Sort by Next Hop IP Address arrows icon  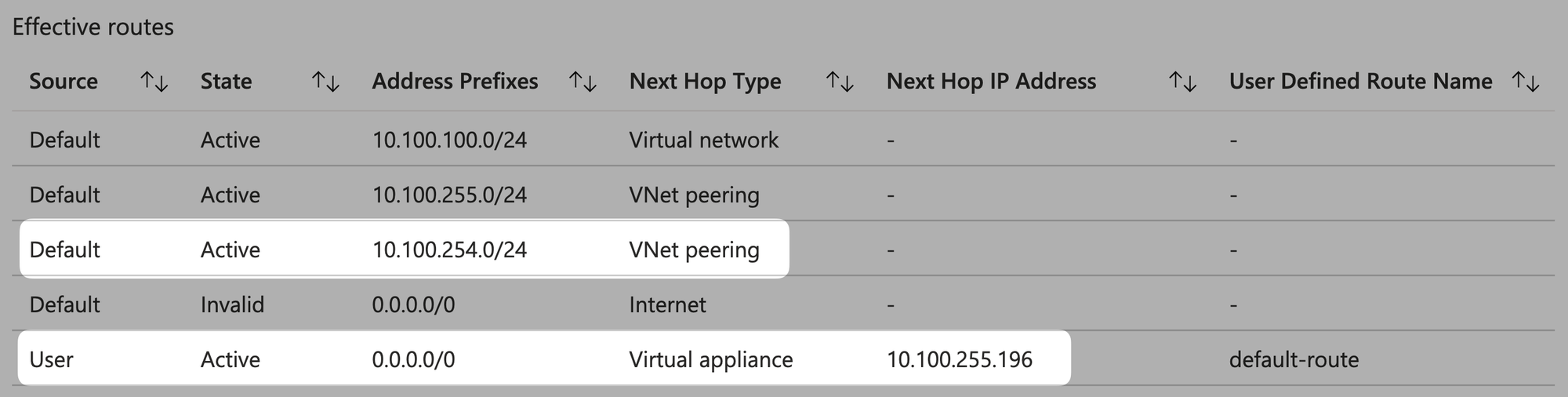[x=1182, y=82]
